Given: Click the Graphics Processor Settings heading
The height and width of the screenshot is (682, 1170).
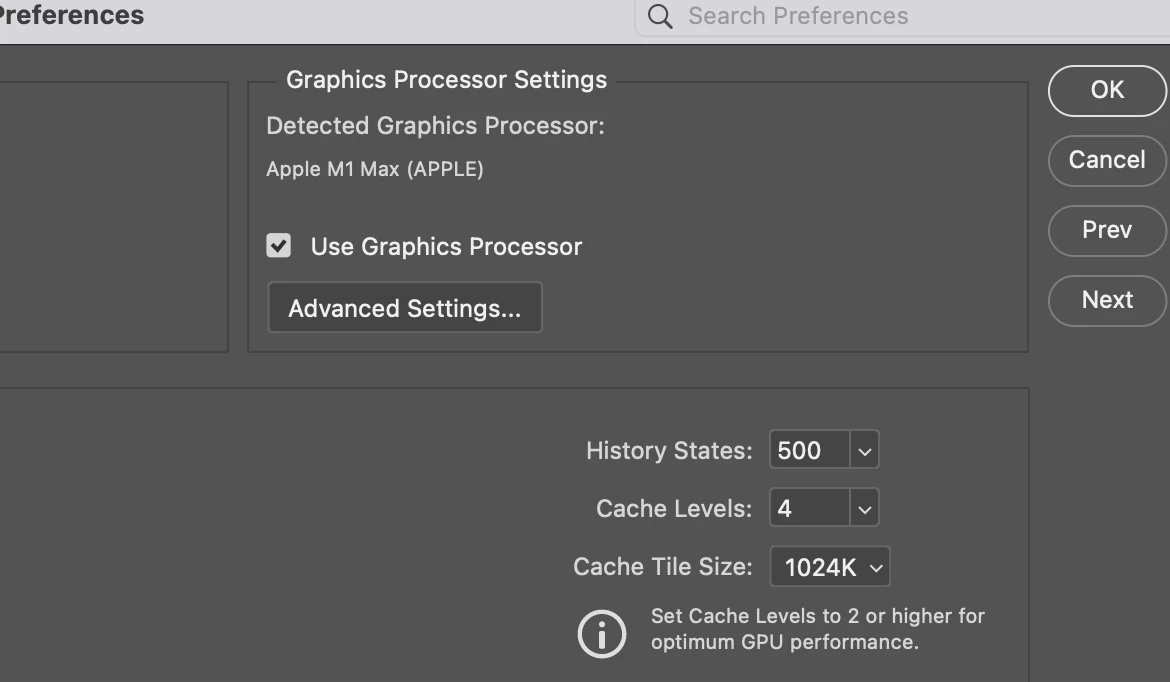Looking at the screenshot, I should pos(446,80).
